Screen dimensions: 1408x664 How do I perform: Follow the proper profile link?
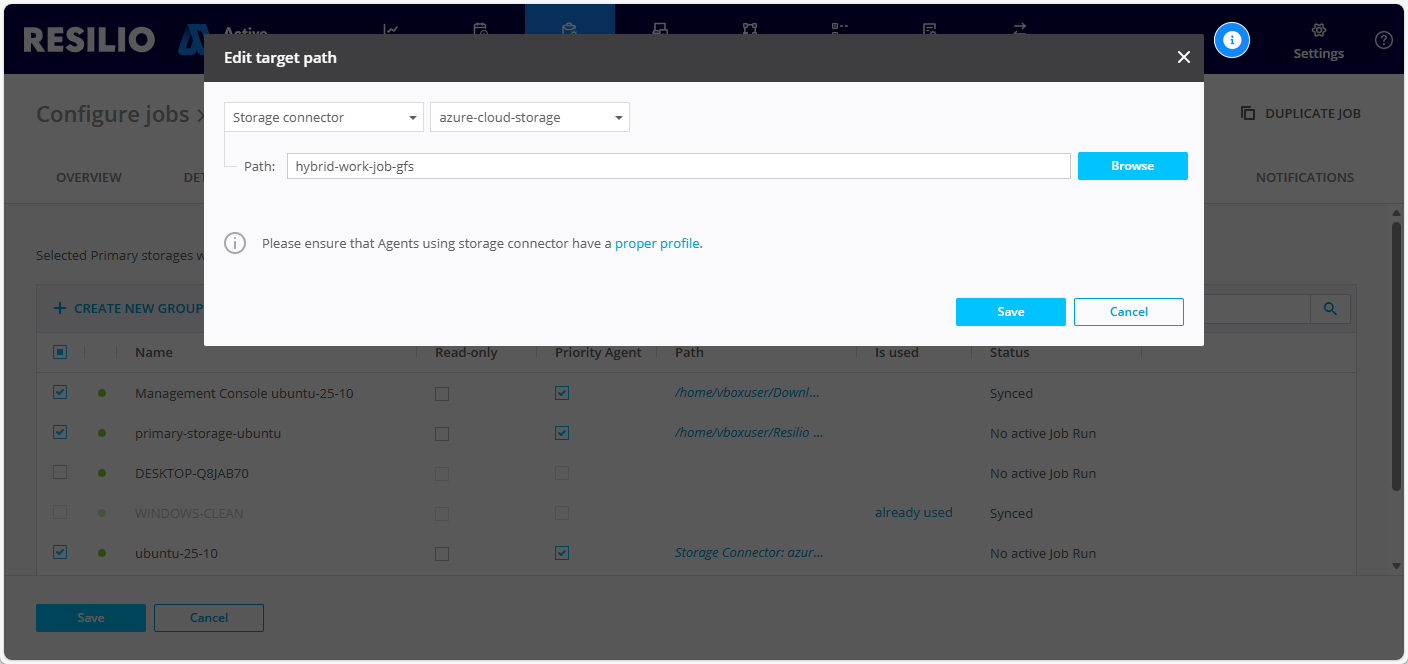(657, 243)
